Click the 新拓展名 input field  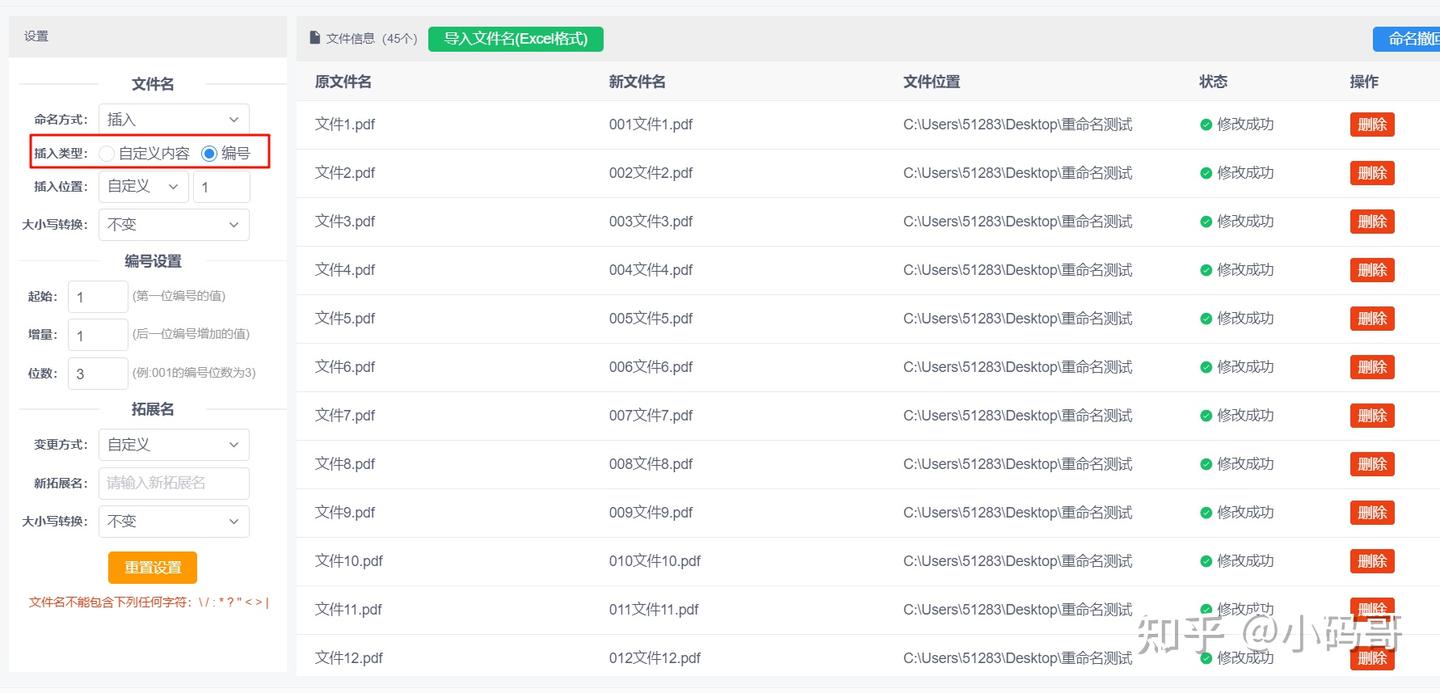pos(173,483)
